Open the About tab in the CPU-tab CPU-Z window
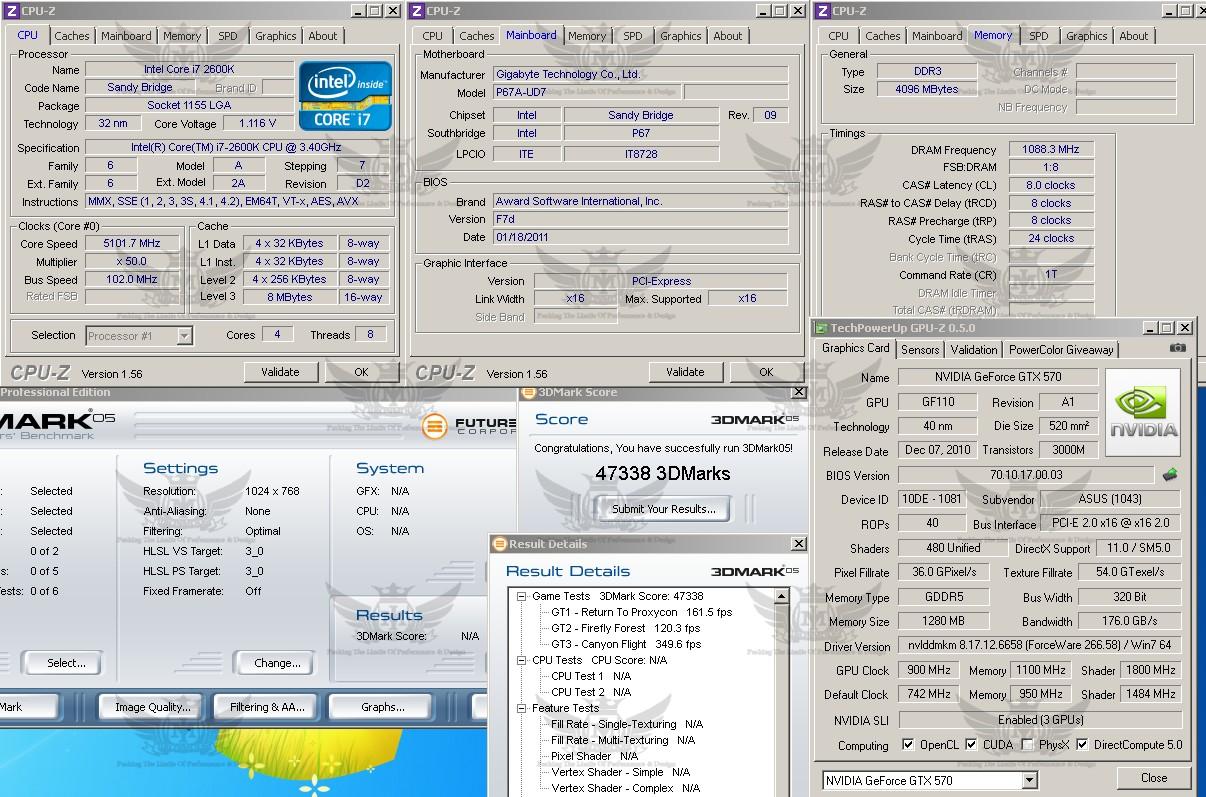This screenshot has width=1206, height=797. pyautogui.click(x=323, y=36)
